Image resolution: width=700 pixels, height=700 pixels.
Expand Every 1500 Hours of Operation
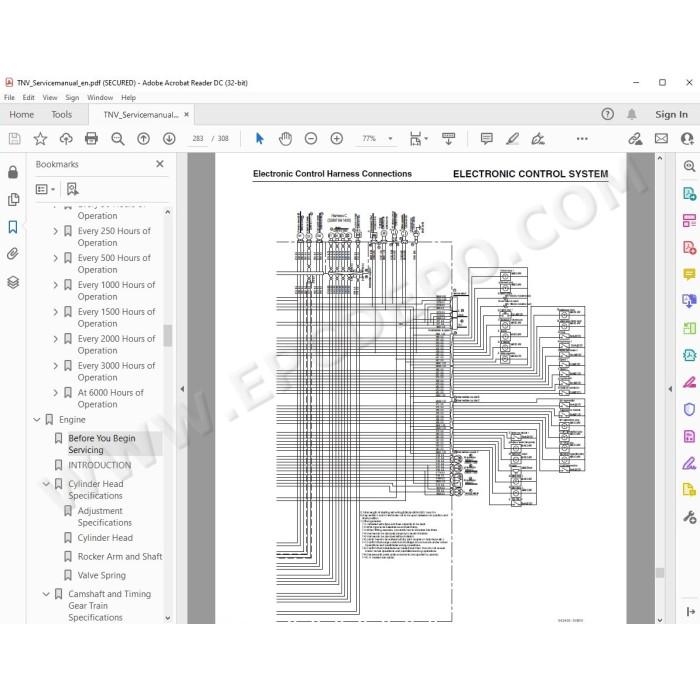coord(55,312)
